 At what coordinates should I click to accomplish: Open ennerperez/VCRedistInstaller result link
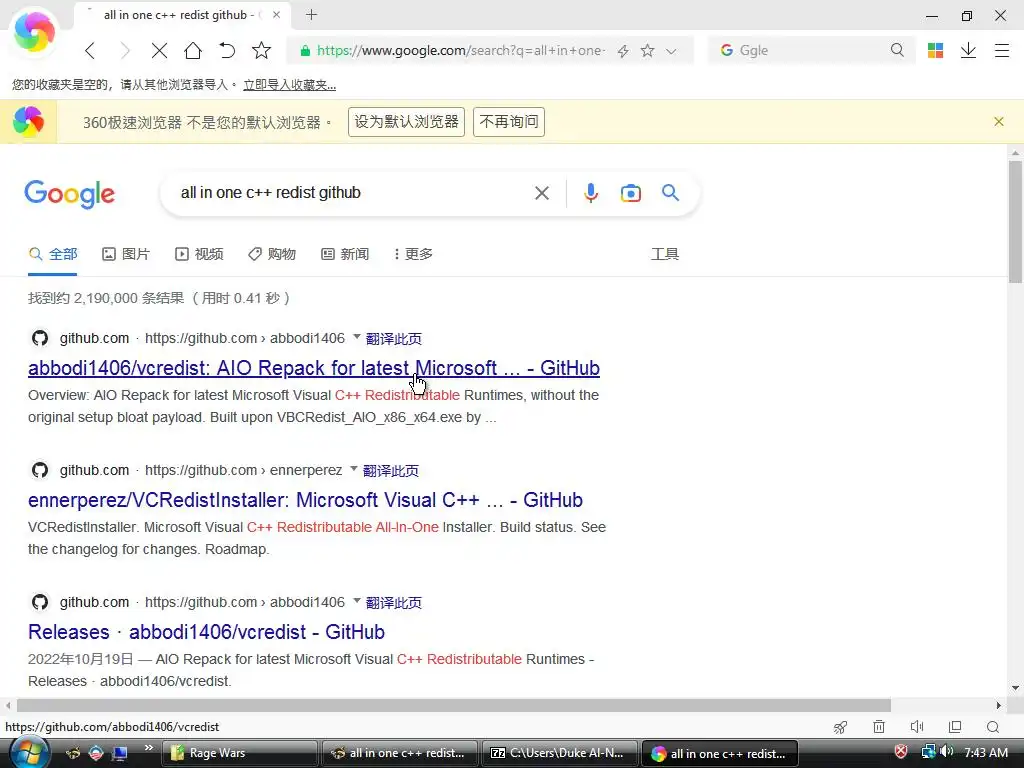305,500
